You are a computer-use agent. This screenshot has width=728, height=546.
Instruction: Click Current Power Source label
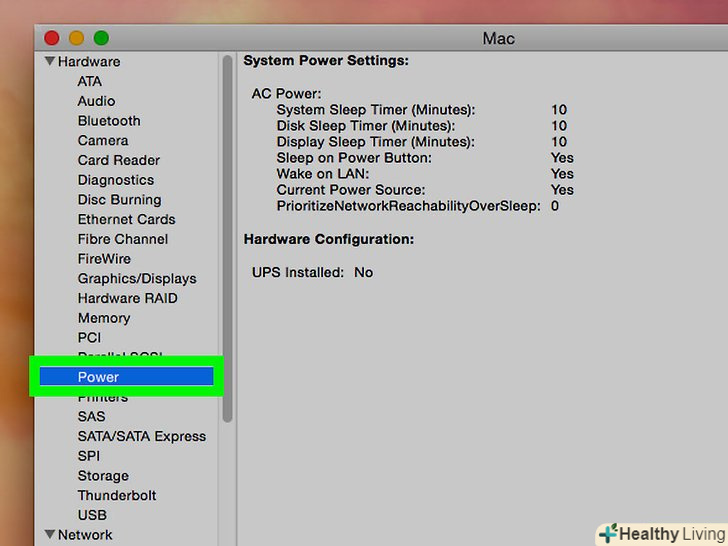pos(351,190)
